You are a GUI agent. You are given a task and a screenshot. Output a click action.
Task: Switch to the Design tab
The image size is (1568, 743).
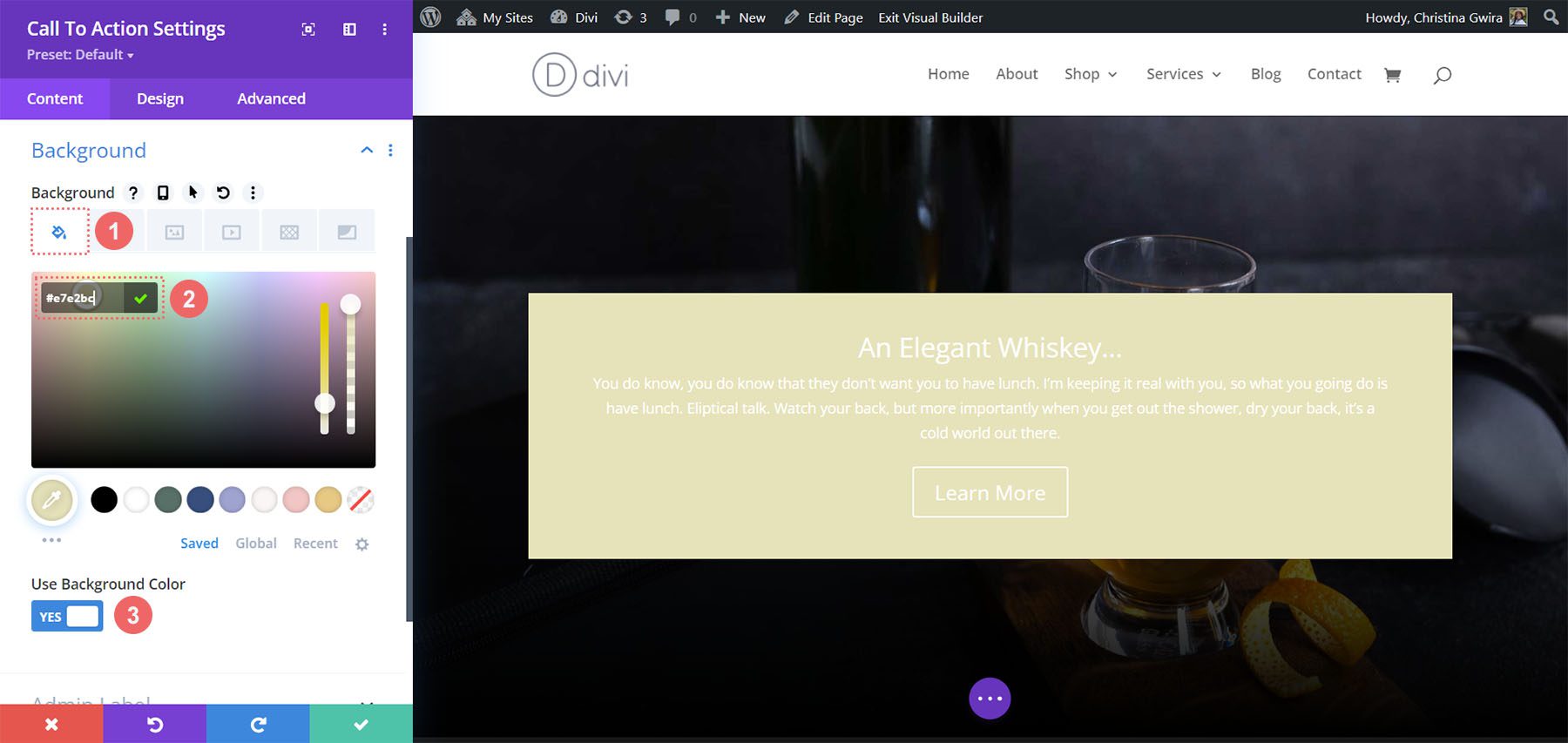[x=160, y=98]
